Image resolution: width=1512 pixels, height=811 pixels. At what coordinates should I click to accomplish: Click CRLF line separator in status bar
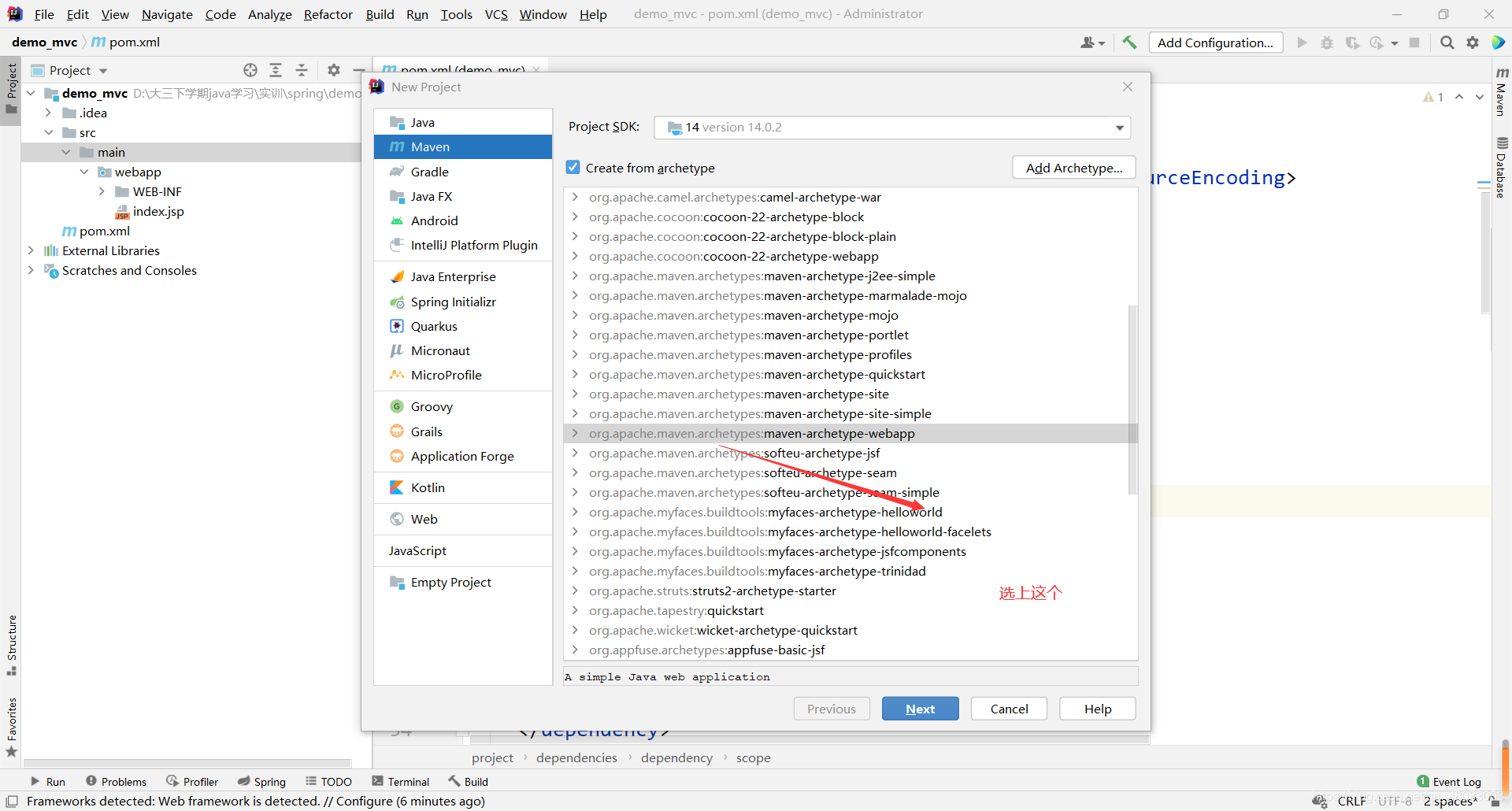pos(1351,801)
